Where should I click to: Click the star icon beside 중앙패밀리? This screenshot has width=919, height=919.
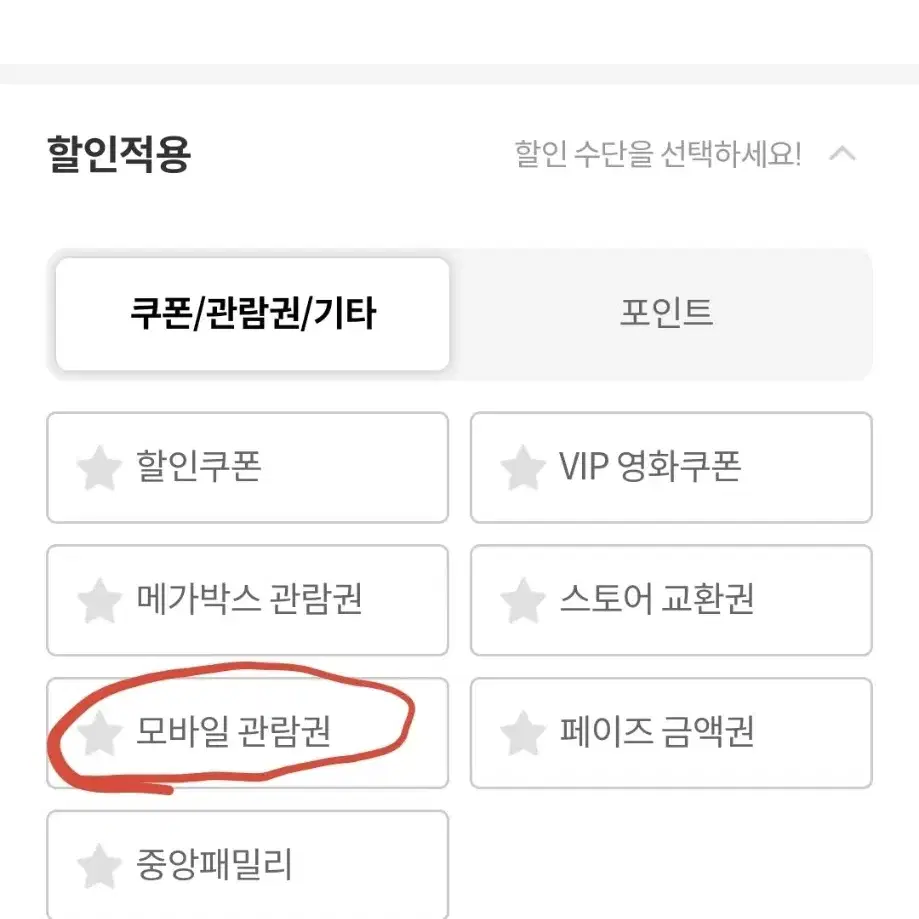99,866
